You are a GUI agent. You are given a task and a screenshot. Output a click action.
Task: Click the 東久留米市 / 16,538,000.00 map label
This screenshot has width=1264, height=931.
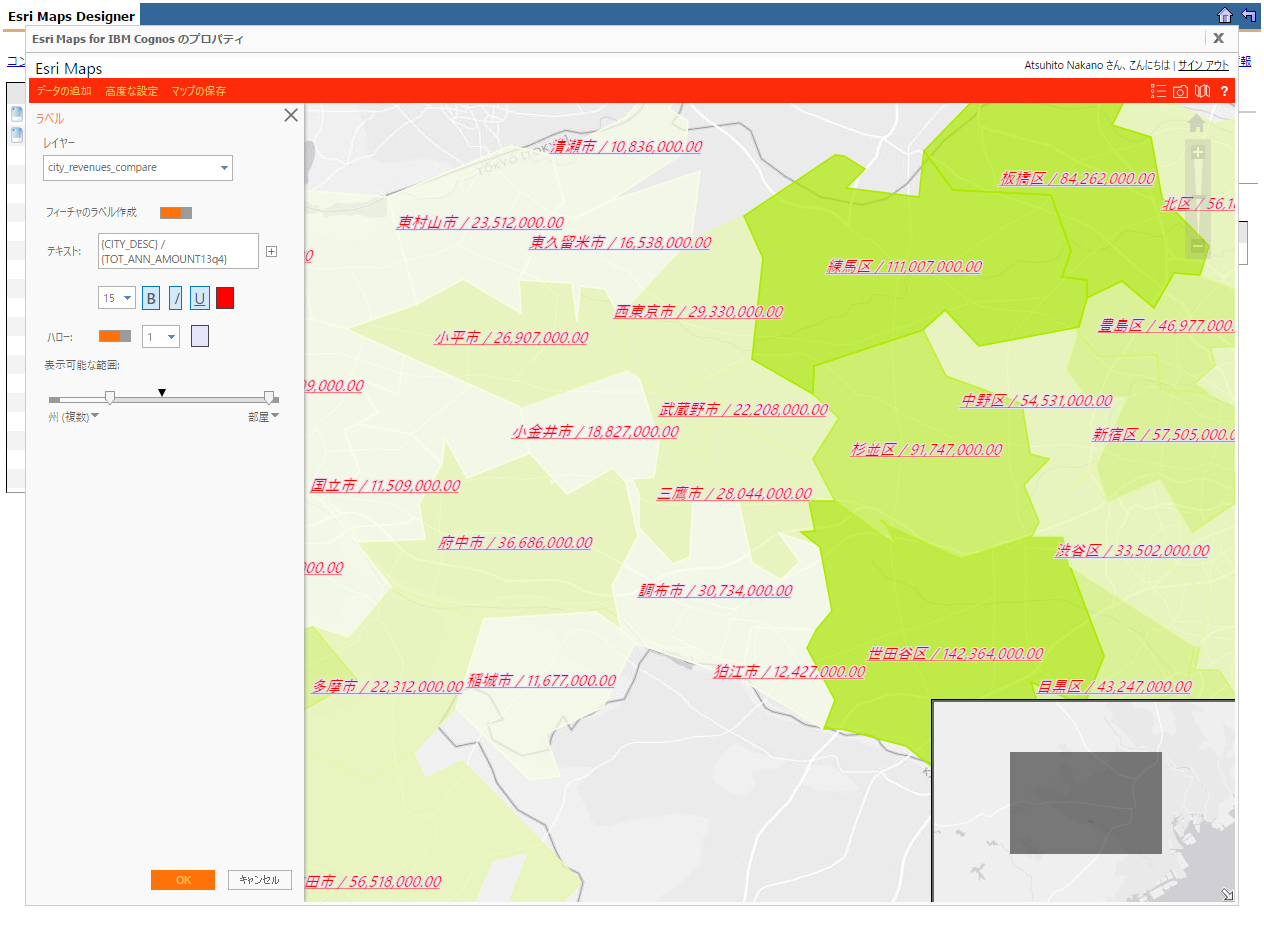click(x=620, y=243)
